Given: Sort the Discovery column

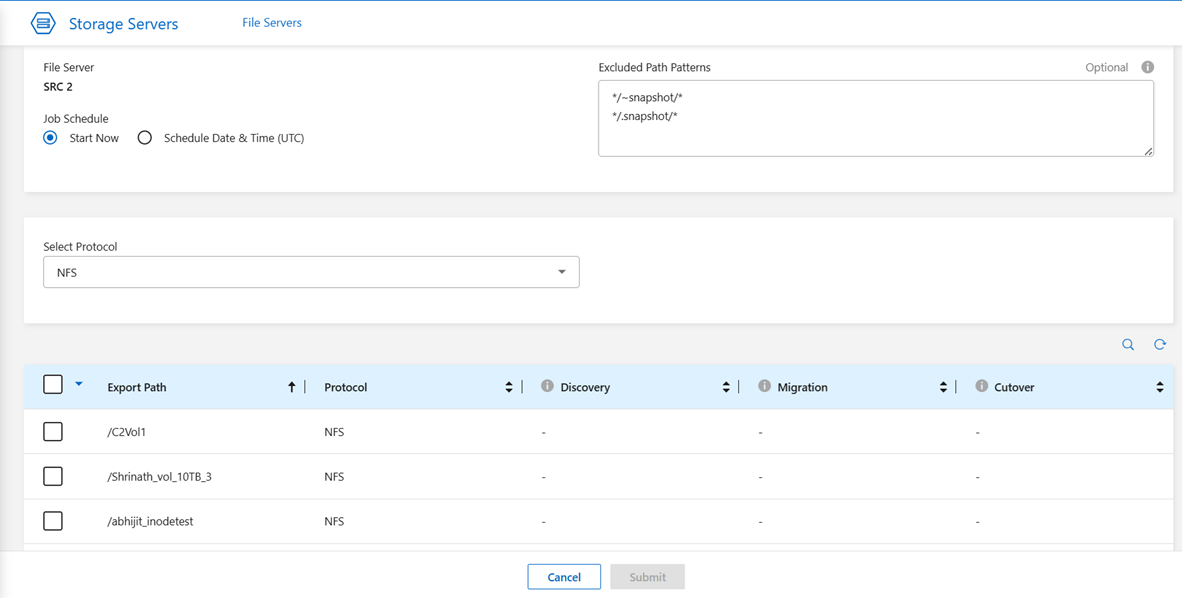Looking at the screenshot, I should pos(726,387).
